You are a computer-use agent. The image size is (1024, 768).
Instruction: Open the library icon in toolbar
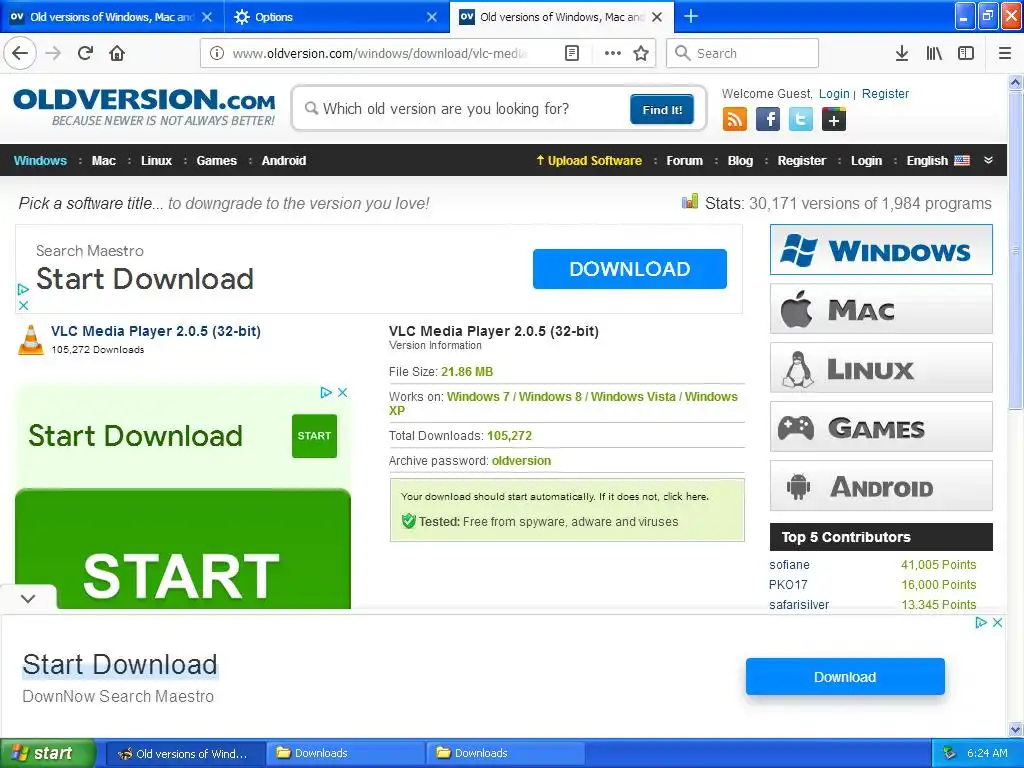pyautogui.click(x=934, y=53)
